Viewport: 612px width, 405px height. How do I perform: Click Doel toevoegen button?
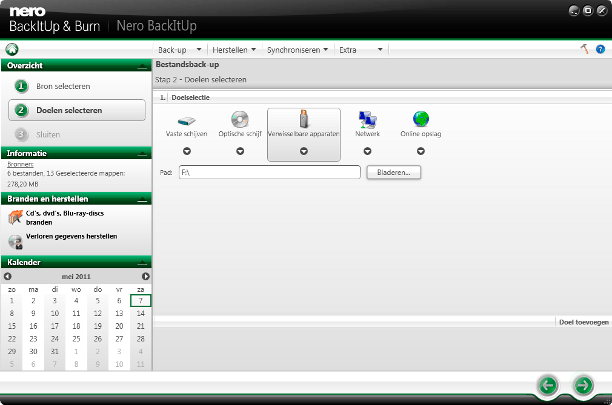[x=584, y=322]
